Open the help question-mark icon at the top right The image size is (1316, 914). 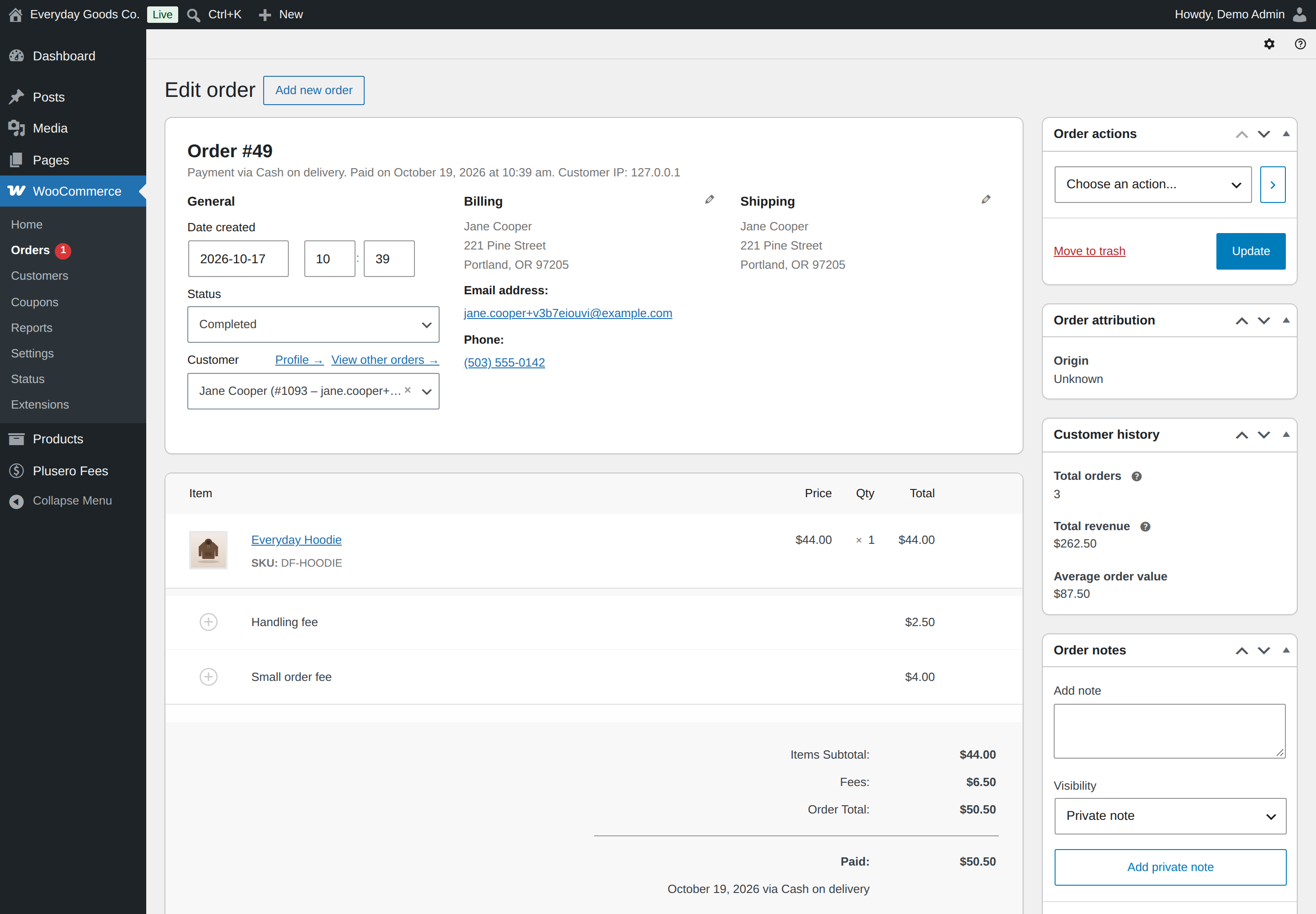(1300, 44)
